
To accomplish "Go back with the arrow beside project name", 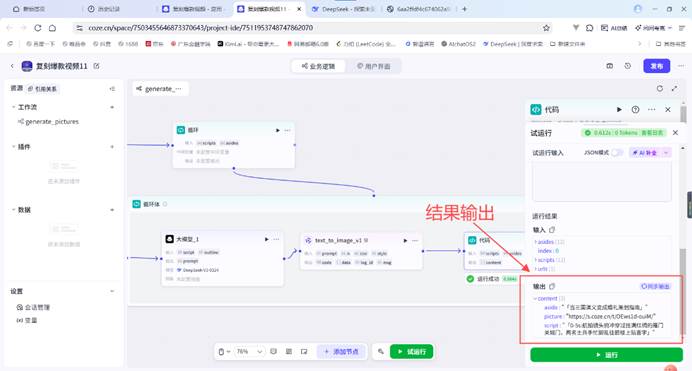I will 12,66.
